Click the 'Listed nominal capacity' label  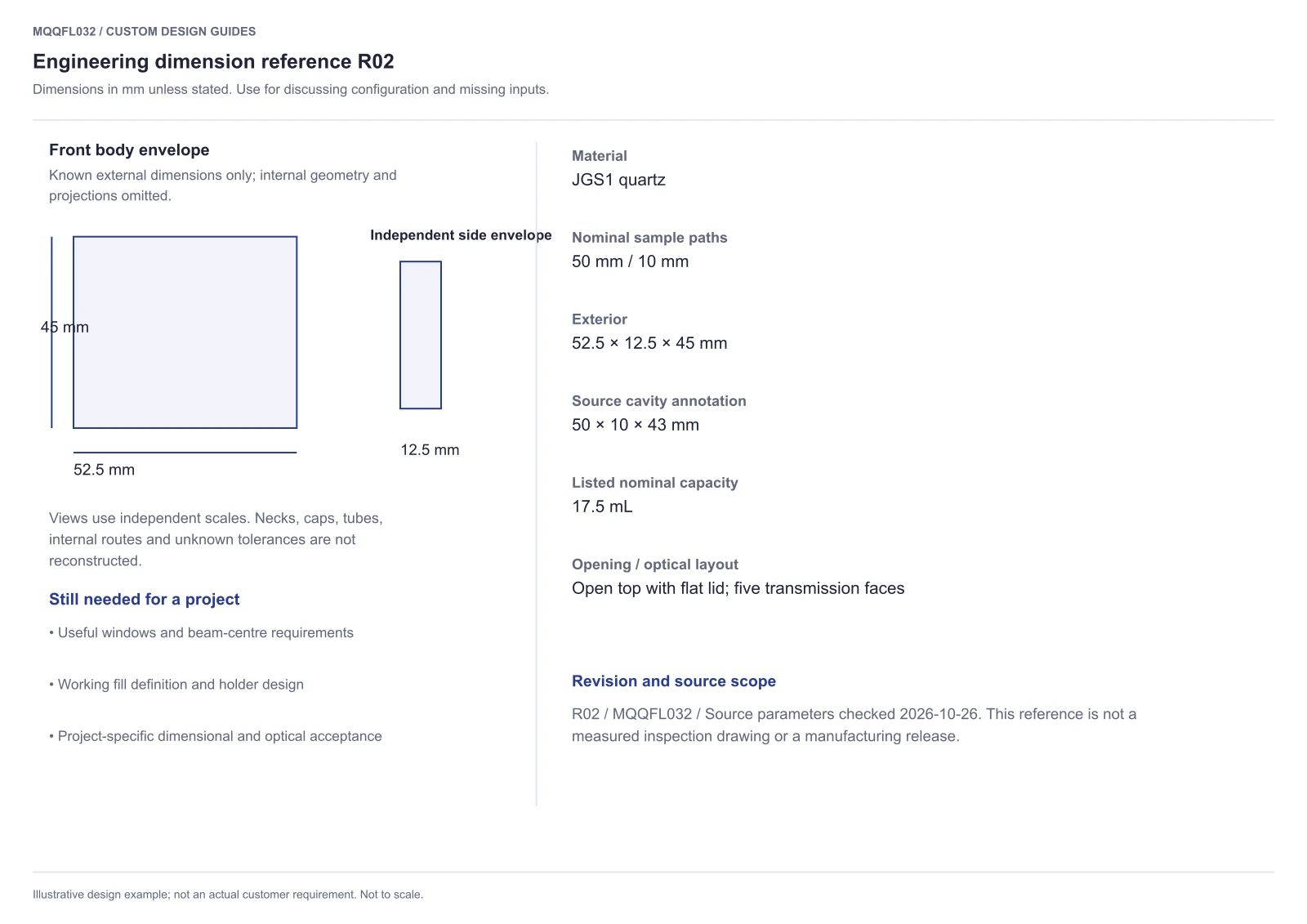655,483
